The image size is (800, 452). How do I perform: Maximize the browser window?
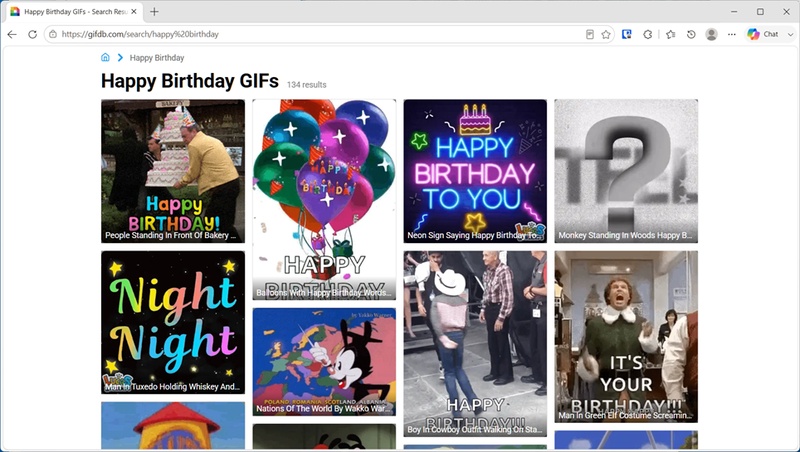point(760,11)
